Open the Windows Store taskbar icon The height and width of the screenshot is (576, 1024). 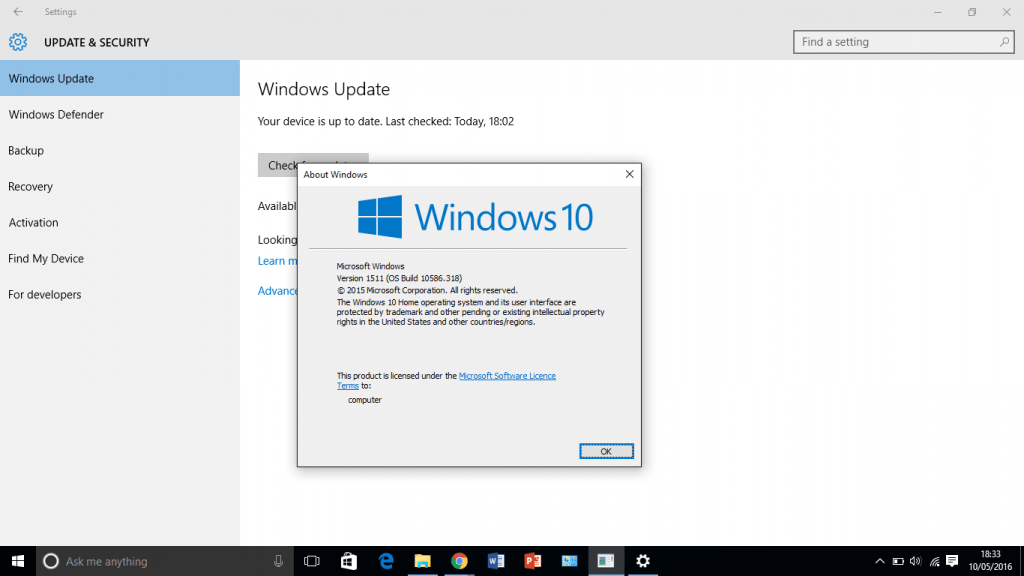pos(349,561)
